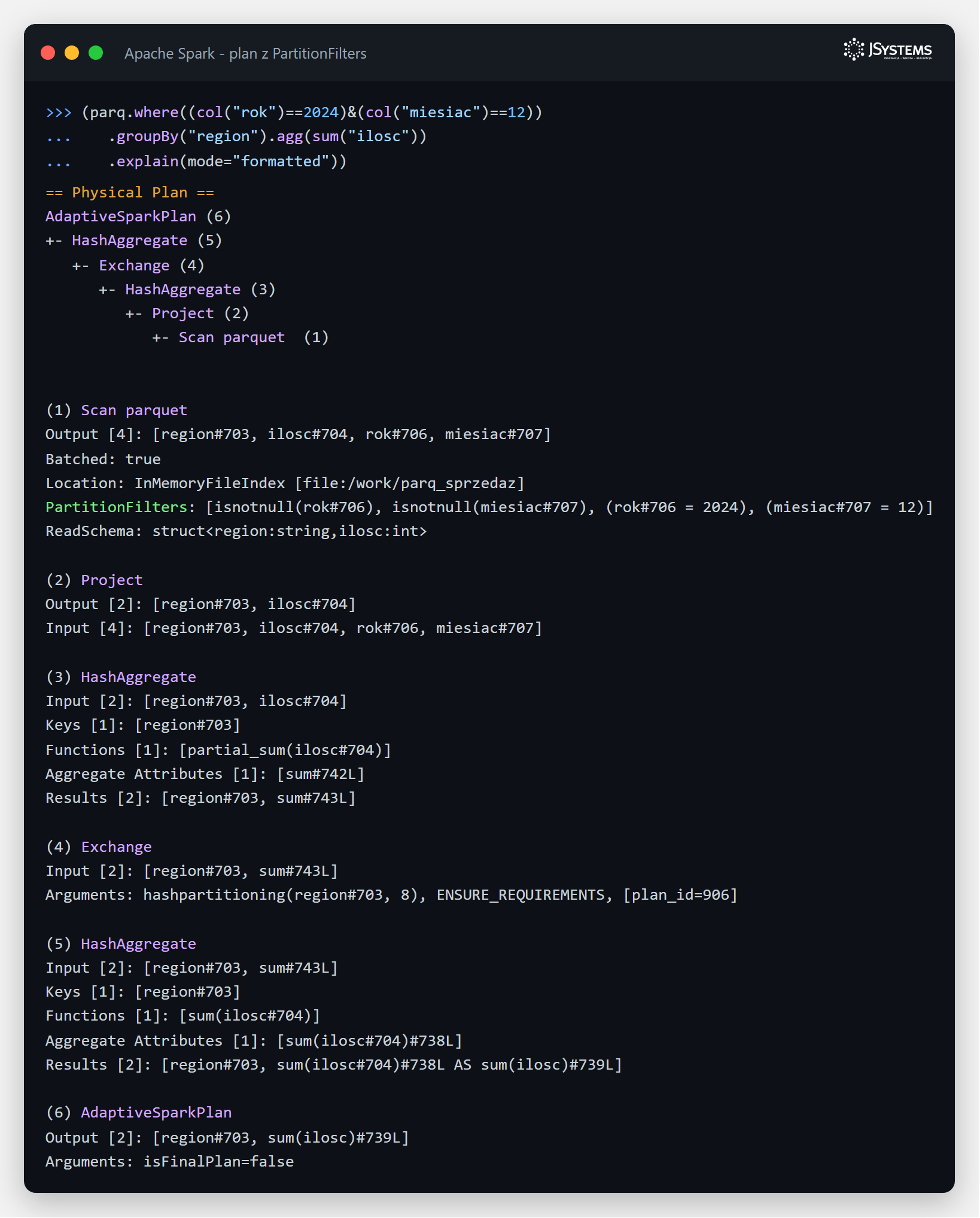
Task: Click "Input [2]" line under (4) Exchange
Action: click(x=191, y=871)
